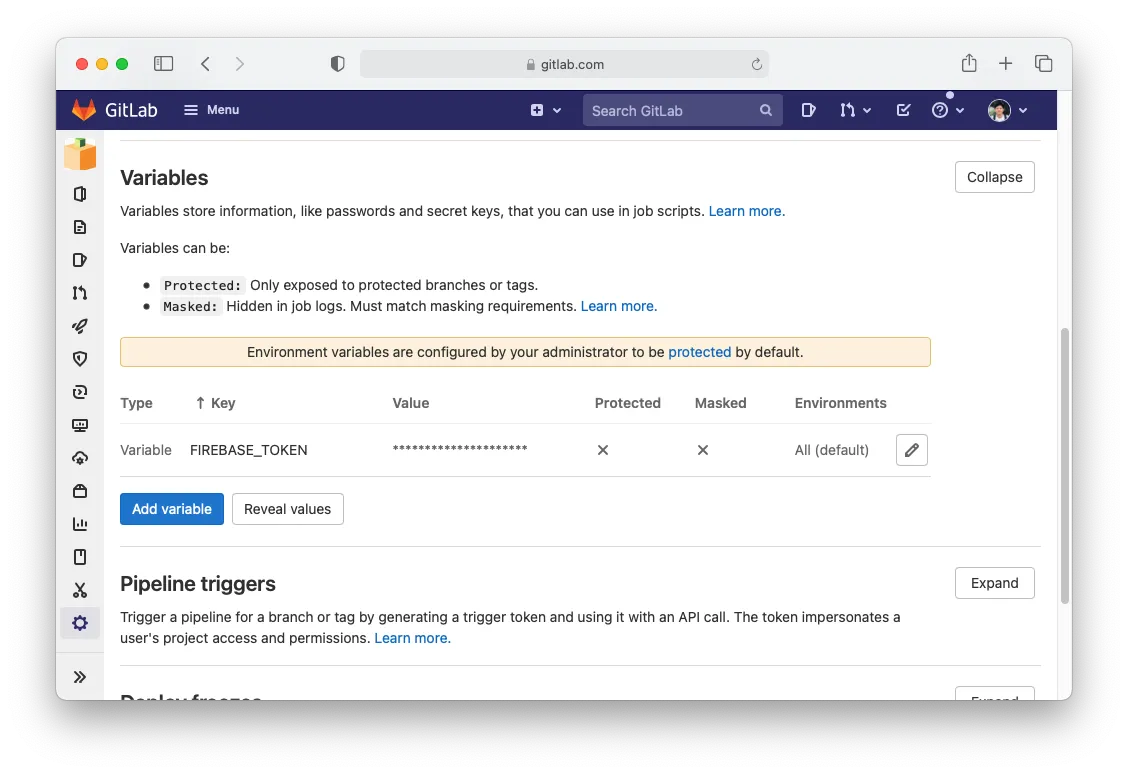Open the Menu in the top bar
Image resolution: width=1128 pixels, height=774 pixels.
pyautogui.click(x=211, y=110)
